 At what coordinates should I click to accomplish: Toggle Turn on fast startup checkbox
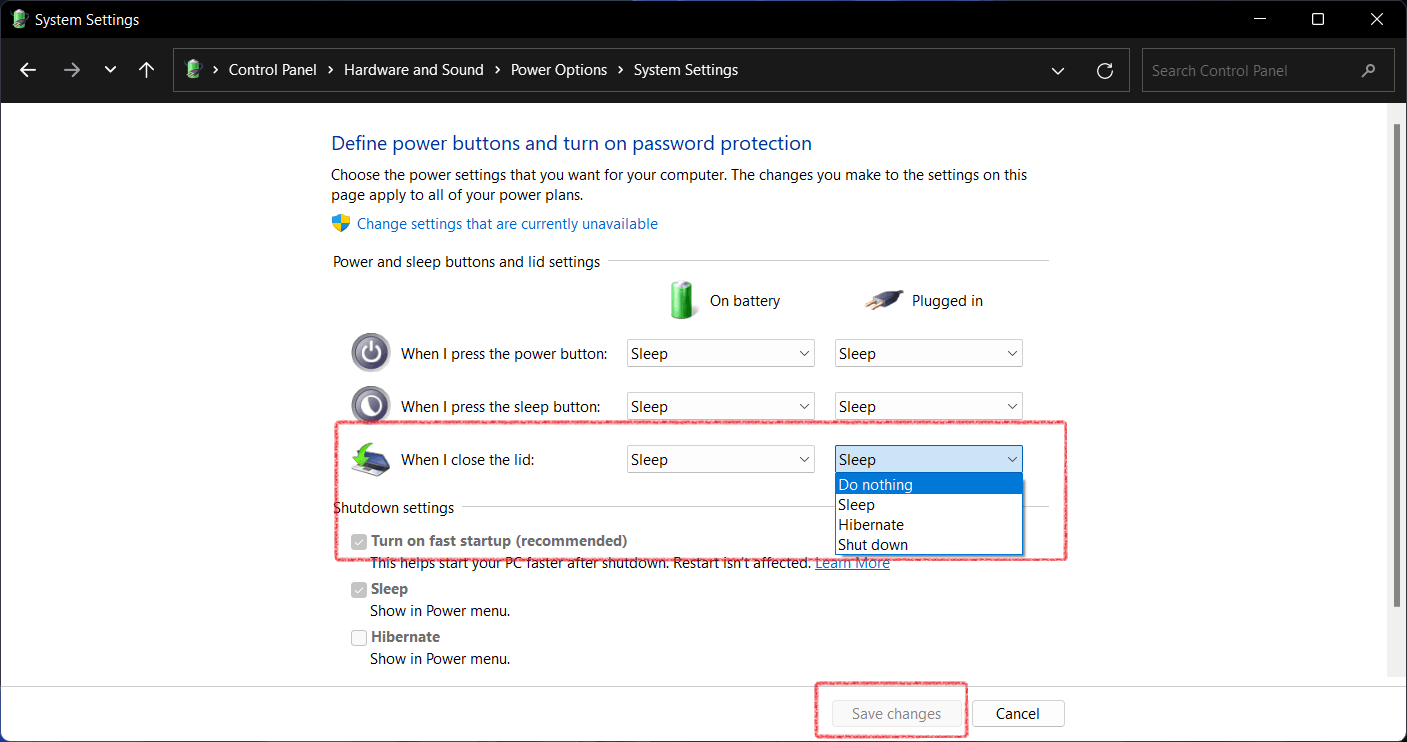pos(359,542)
